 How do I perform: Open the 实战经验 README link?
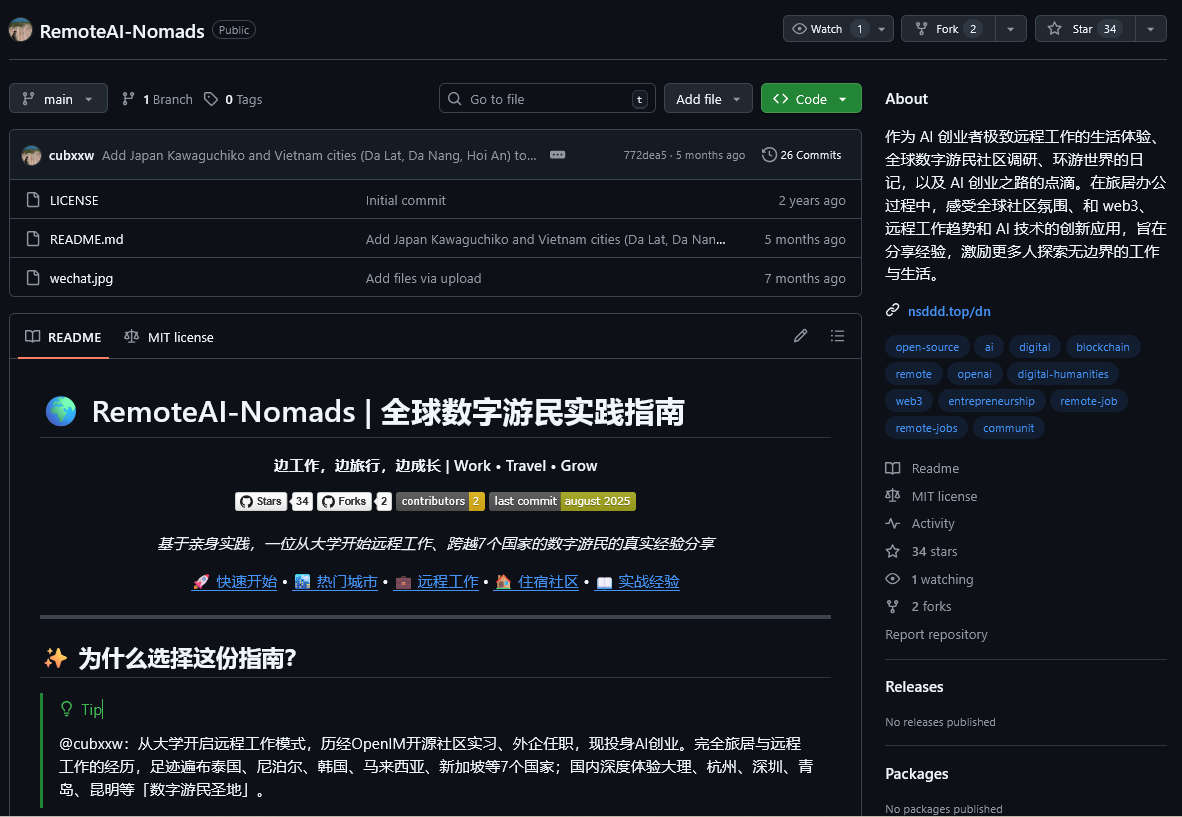[637, 582]
